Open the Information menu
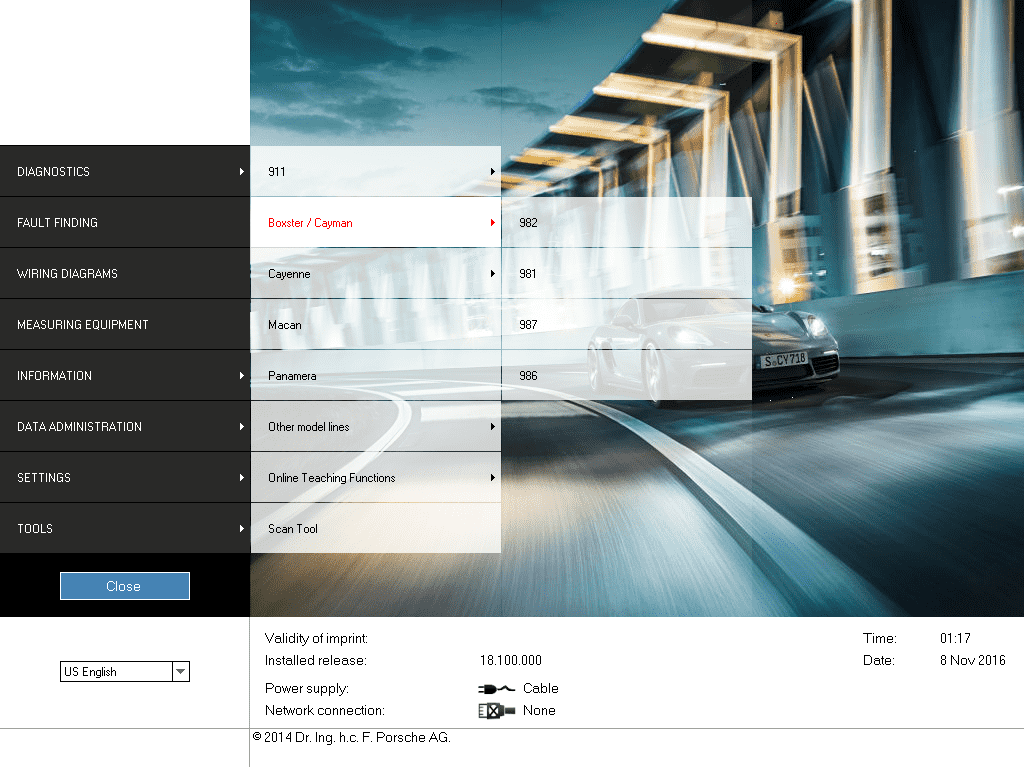 pyautogui.click(x=124, y=376)
